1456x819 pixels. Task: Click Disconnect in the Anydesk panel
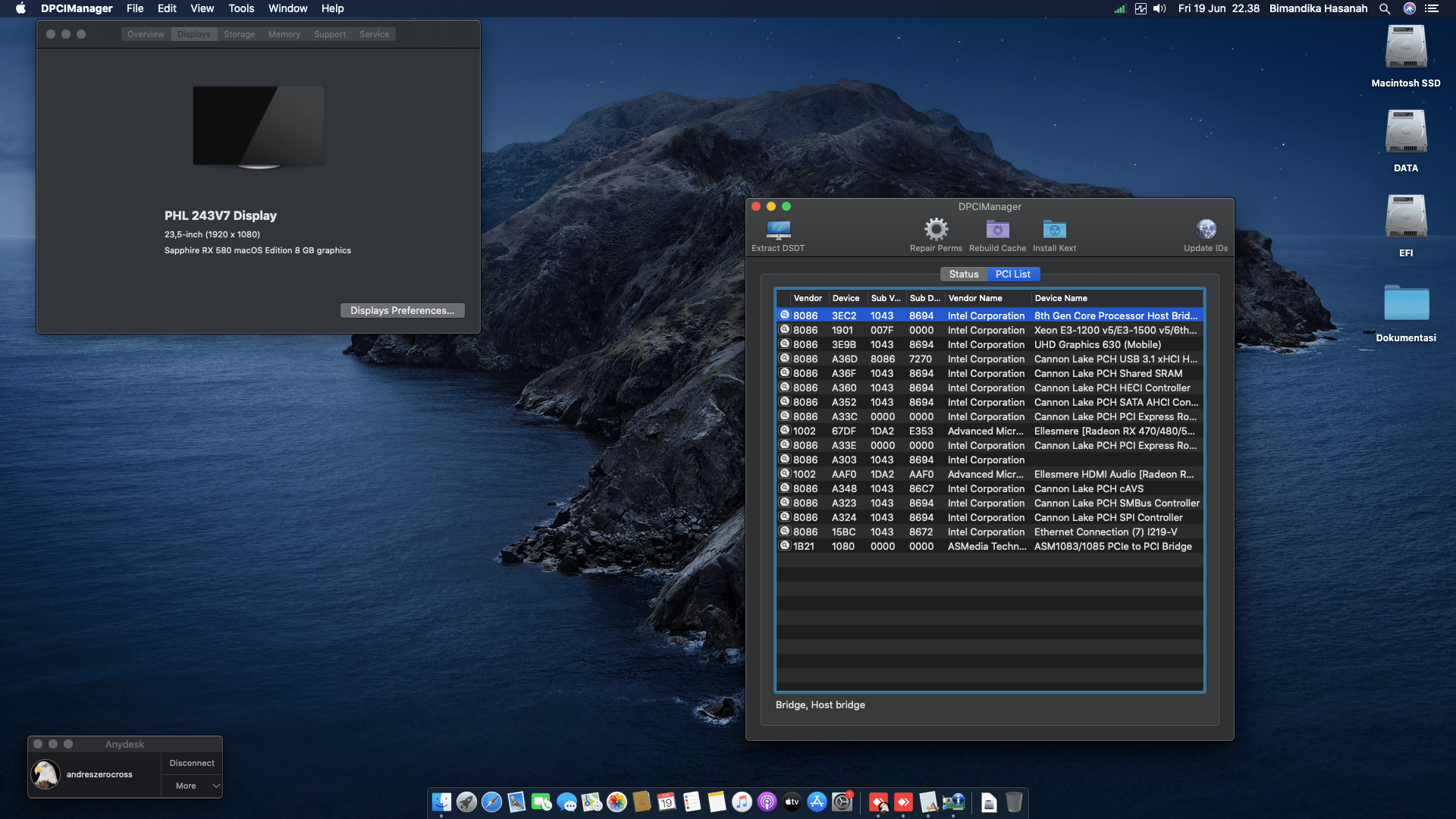192,763
